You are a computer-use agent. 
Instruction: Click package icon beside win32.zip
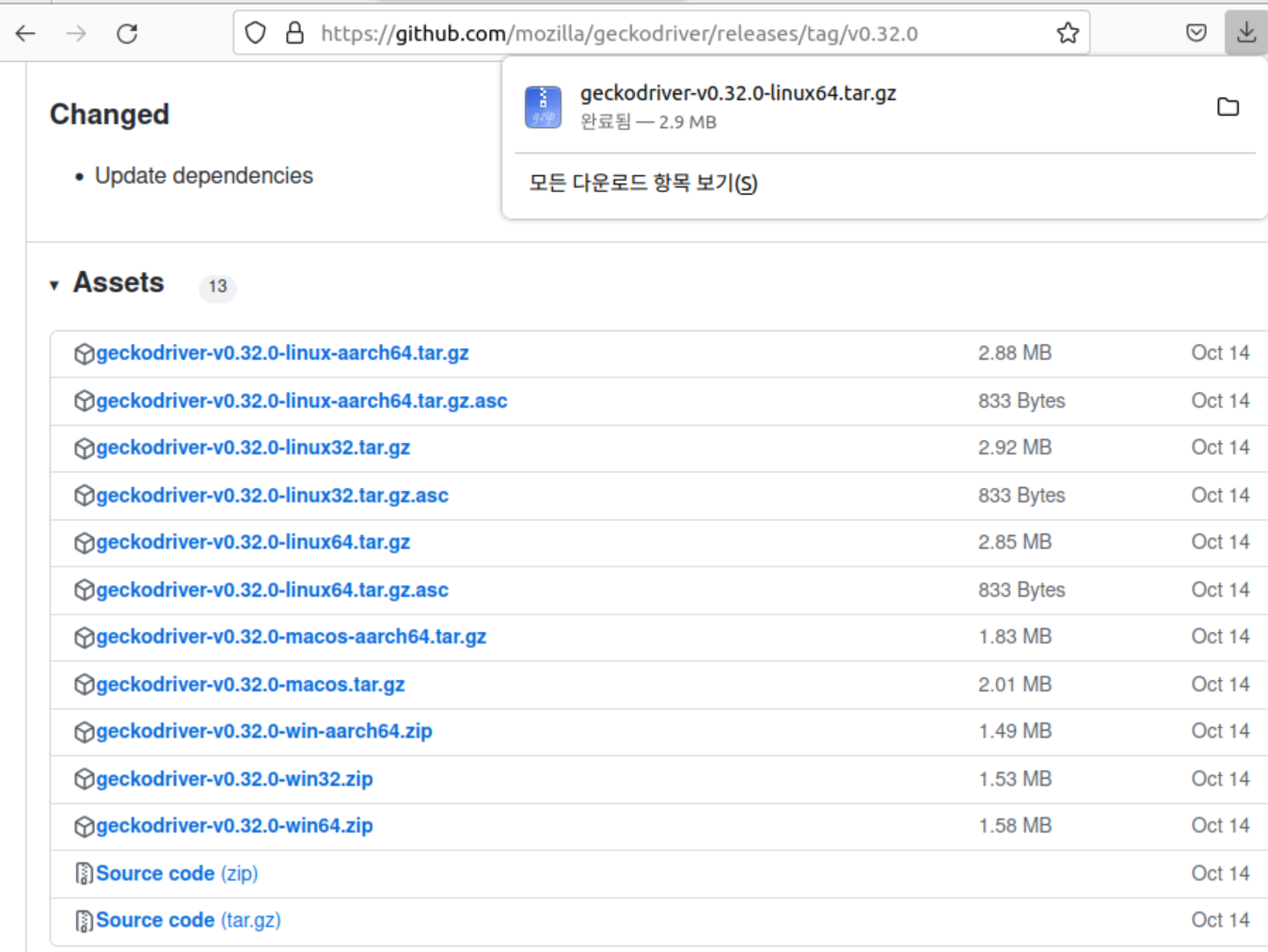(84, 780)
